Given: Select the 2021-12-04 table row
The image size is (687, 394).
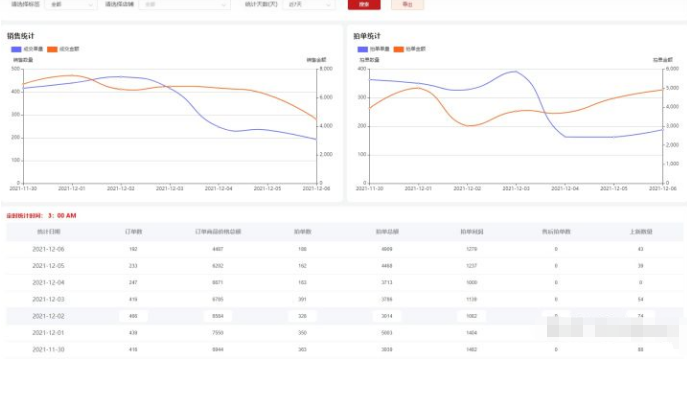Looking at the screenshot, I should coord(344,282).
